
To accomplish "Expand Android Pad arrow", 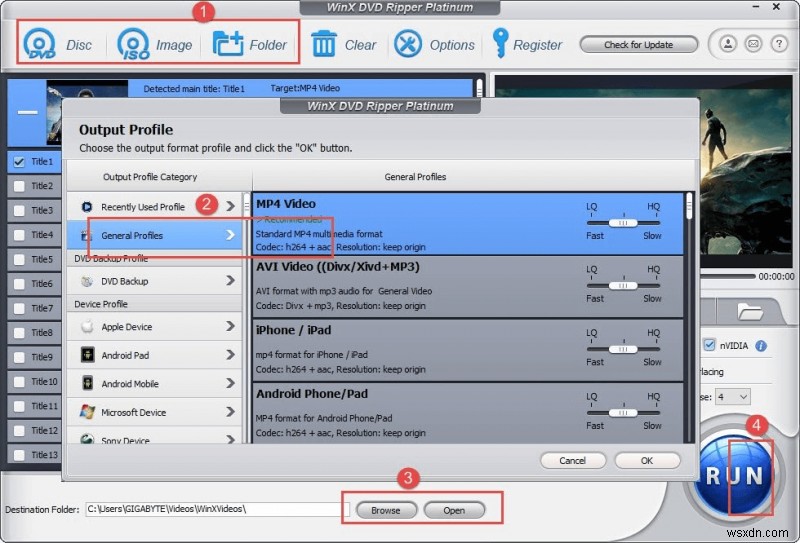I will click(x=231, y=354).
